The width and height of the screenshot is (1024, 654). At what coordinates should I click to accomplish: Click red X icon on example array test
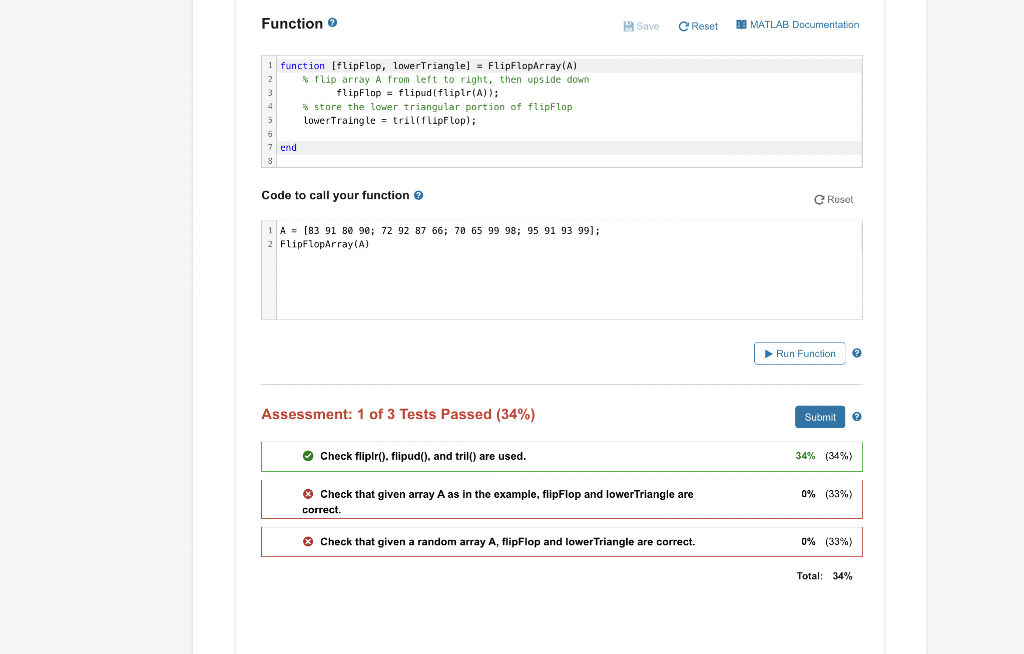point(308,494)
